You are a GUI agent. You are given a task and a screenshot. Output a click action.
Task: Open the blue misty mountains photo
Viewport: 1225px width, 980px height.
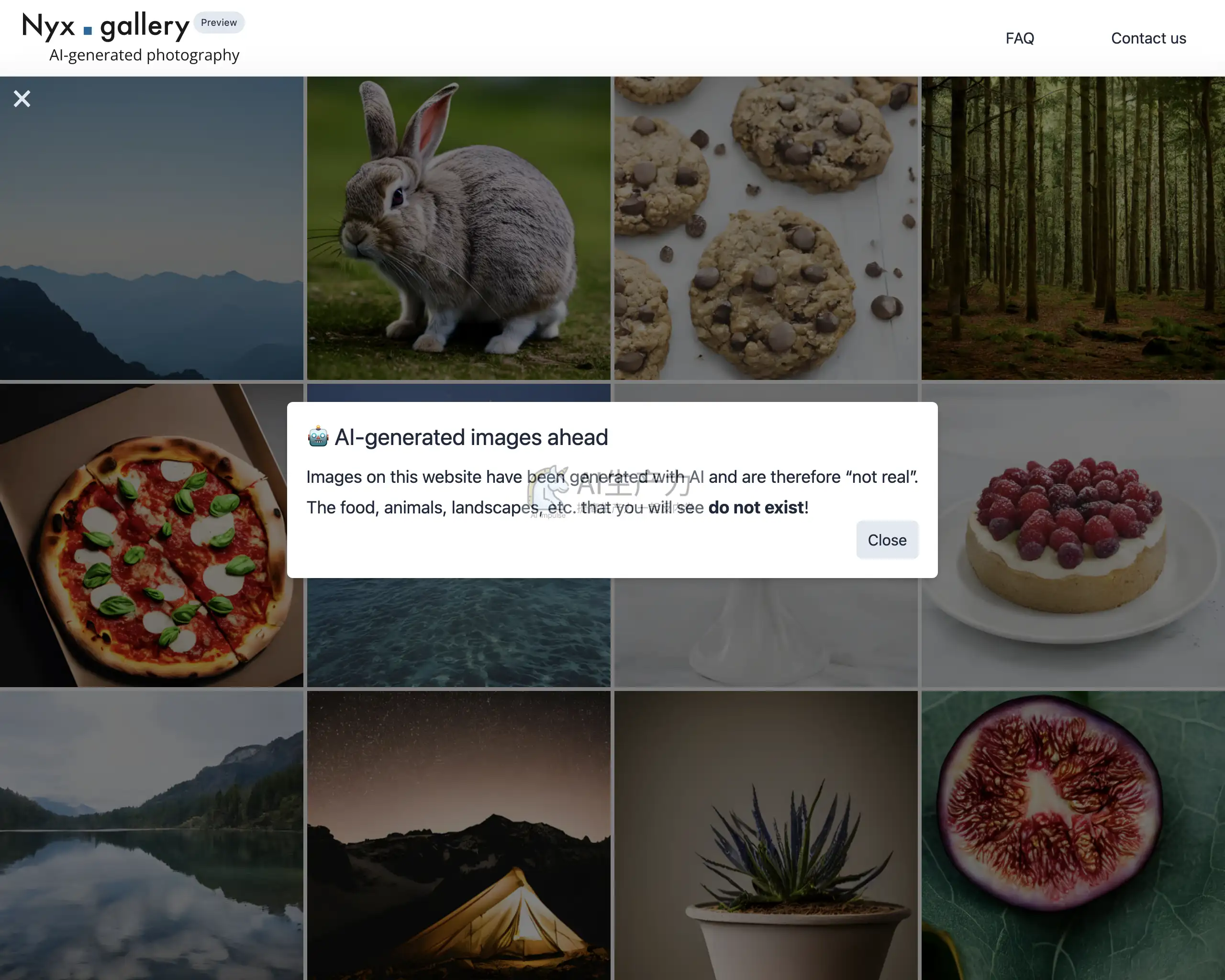click(152, 228)
